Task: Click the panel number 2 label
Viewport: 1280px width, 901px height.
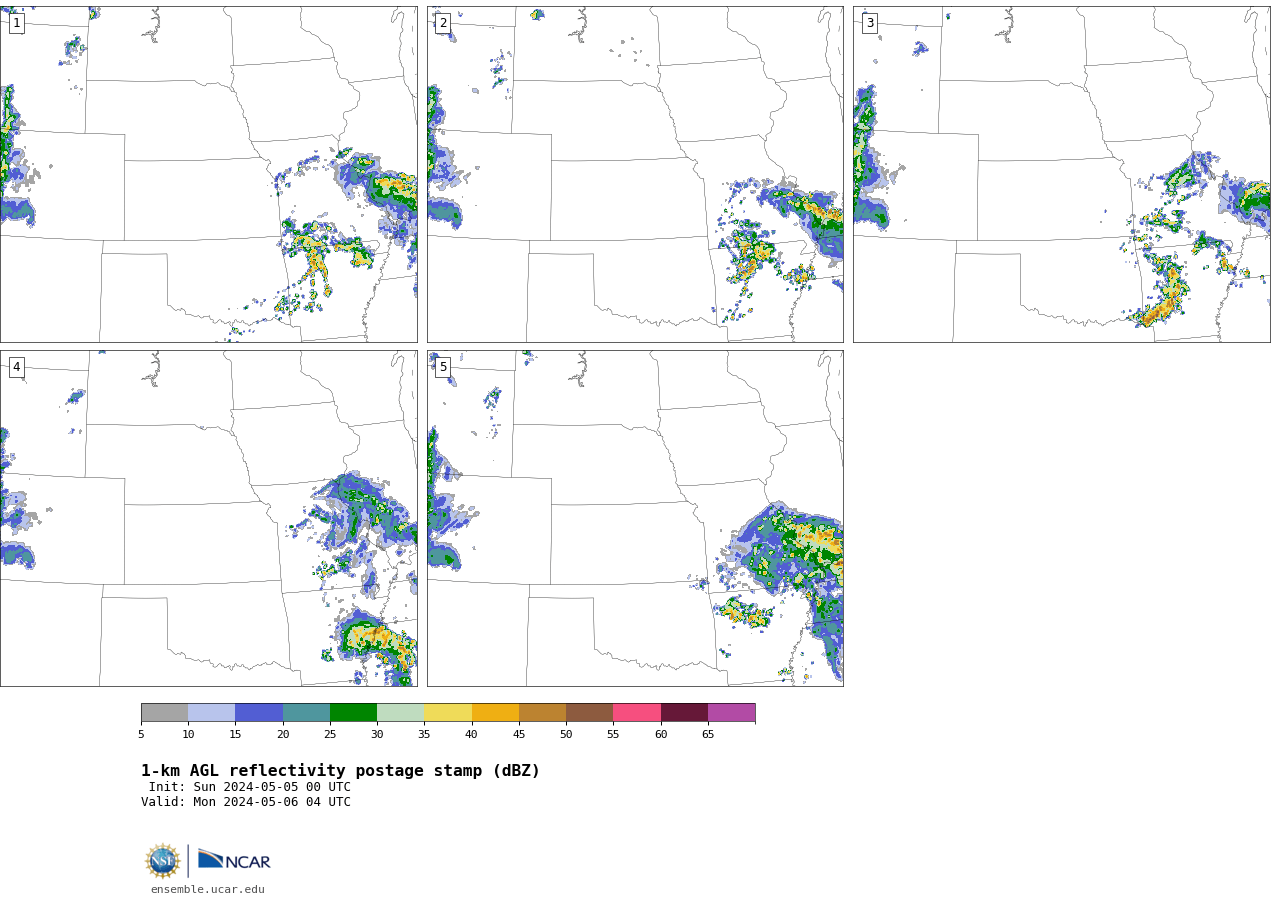Action: pos(443,23)
